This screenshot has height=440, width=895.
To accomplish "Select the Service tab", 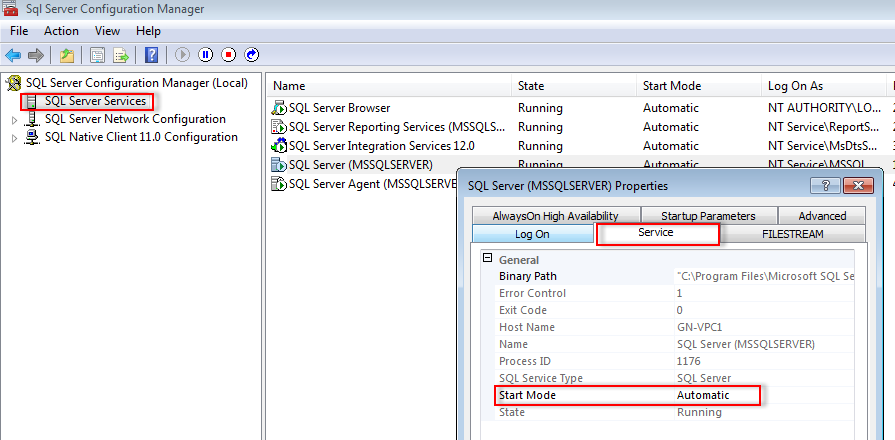I will pos(656,233).
